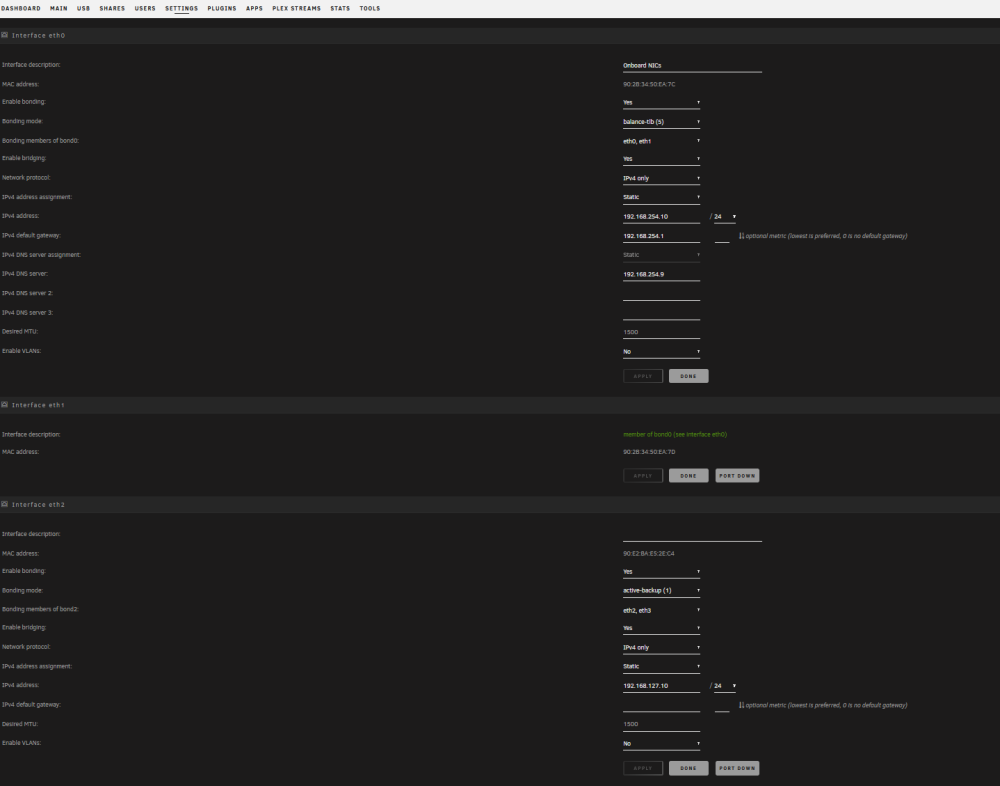Open eth0 Enable VLANs dropdown
This screenshot has width=1000, height=786.
coord(661,352)
